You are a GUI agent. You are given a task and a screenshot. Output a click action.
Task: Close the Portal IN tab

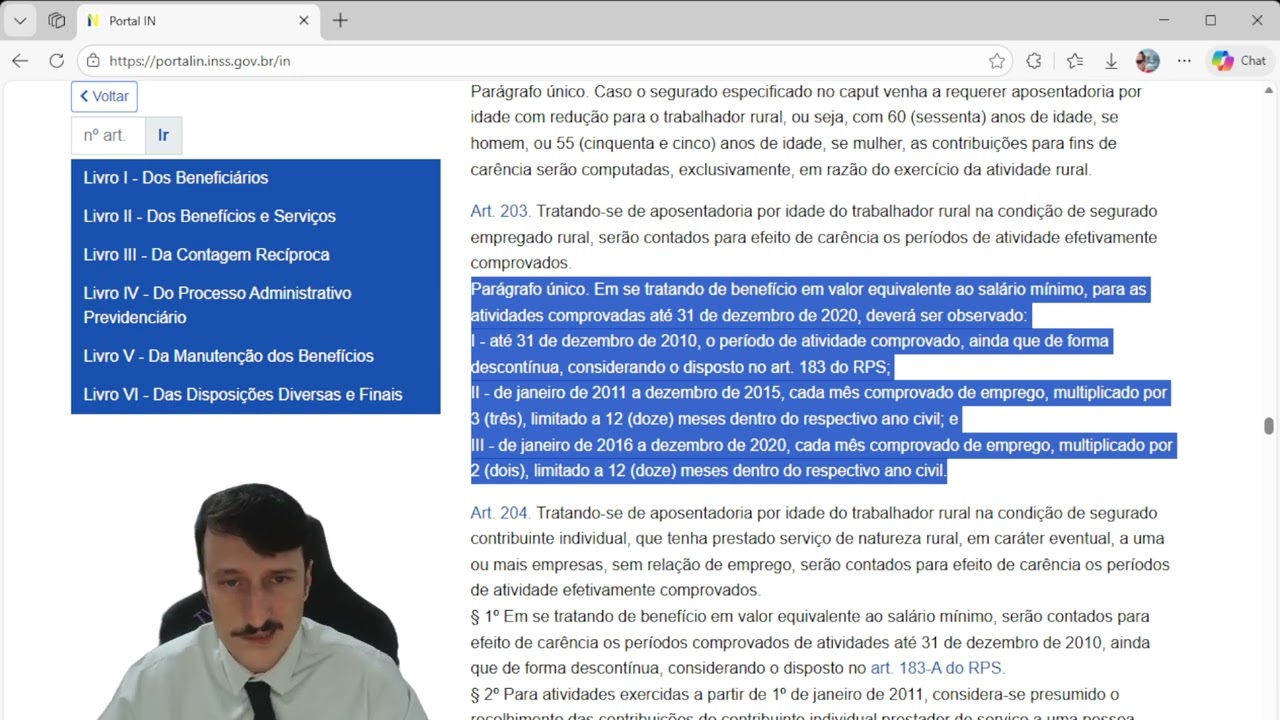click(304, 20)
